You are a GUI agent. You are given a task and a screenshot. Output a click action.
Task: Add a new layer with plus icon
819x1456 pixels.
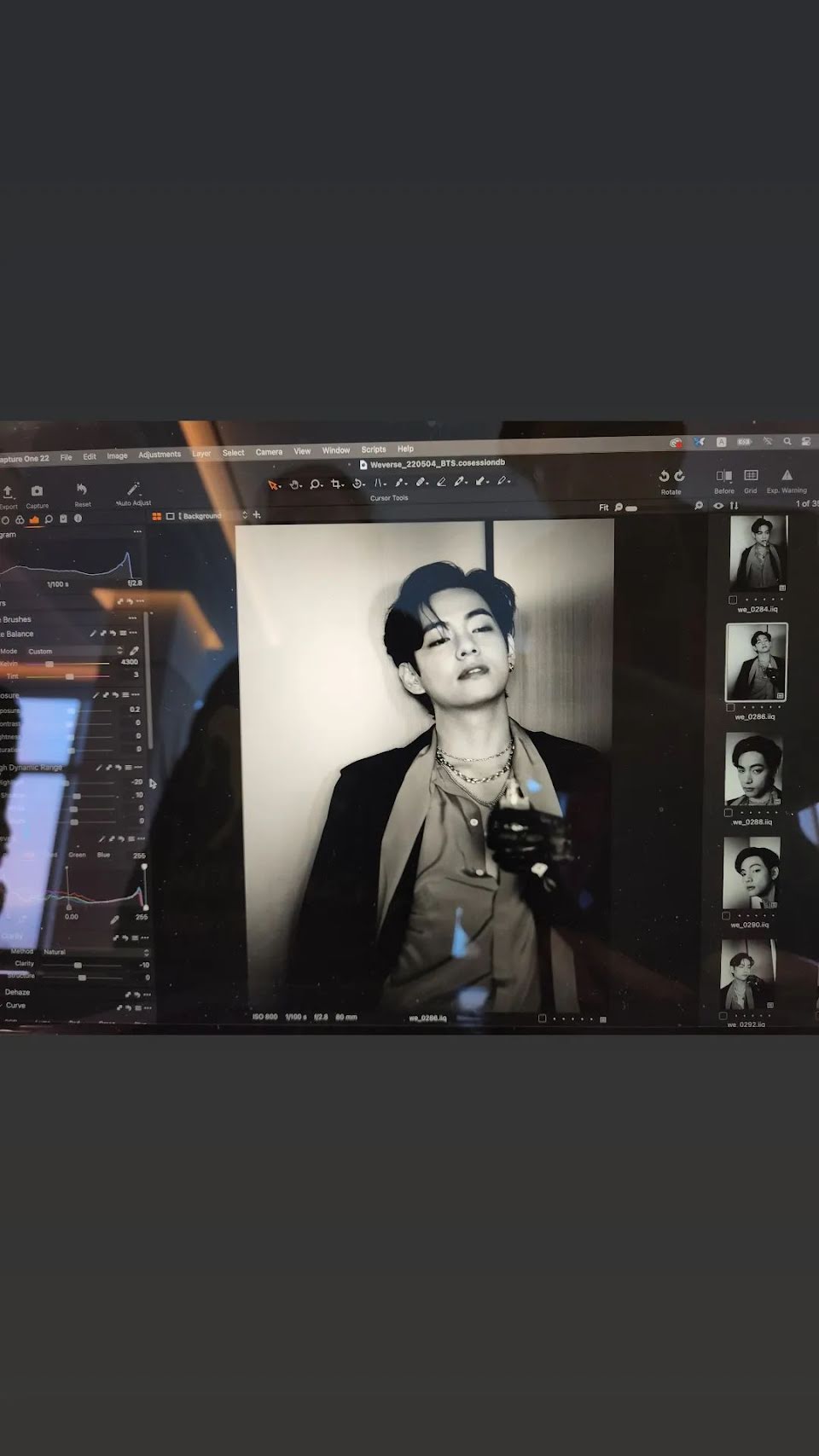[257, 514]
